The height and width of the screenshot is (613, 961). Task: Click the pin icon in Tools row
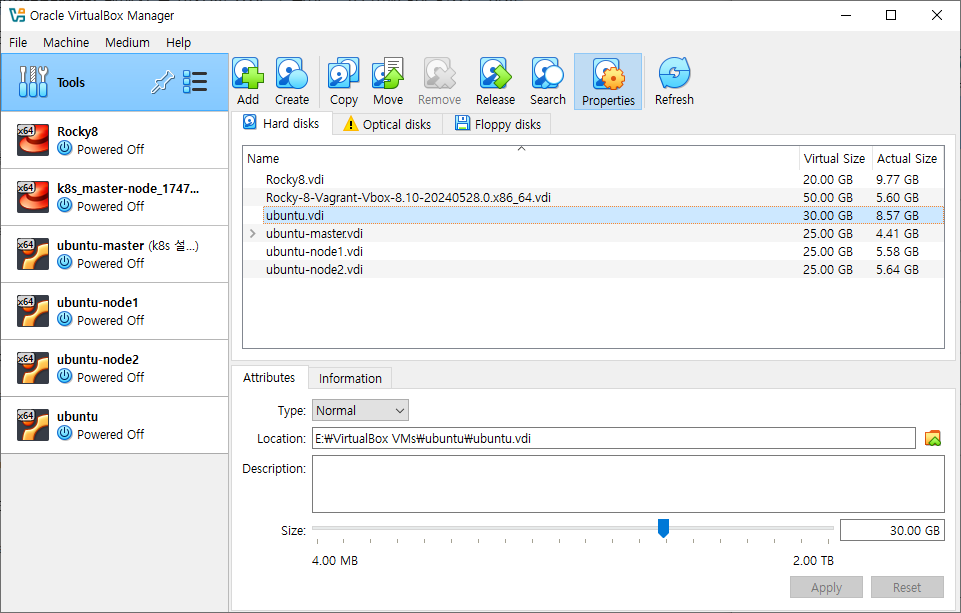[x=162, y=82]
